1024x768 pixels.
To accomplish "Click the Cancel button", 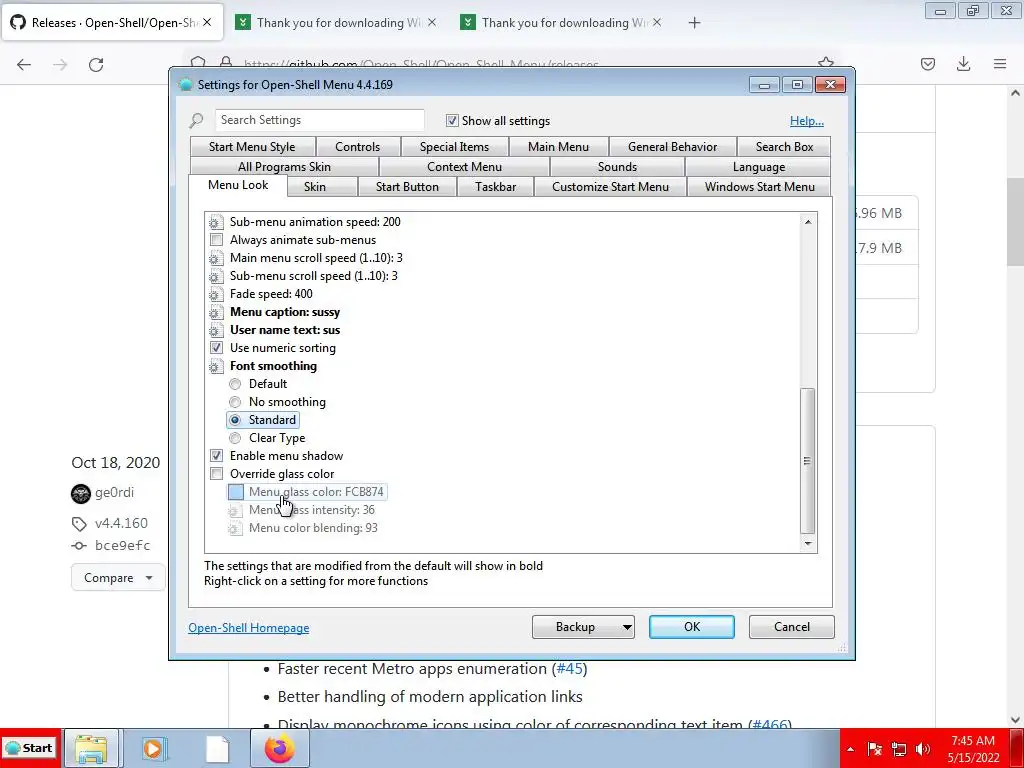I will (x=792, y=627).
